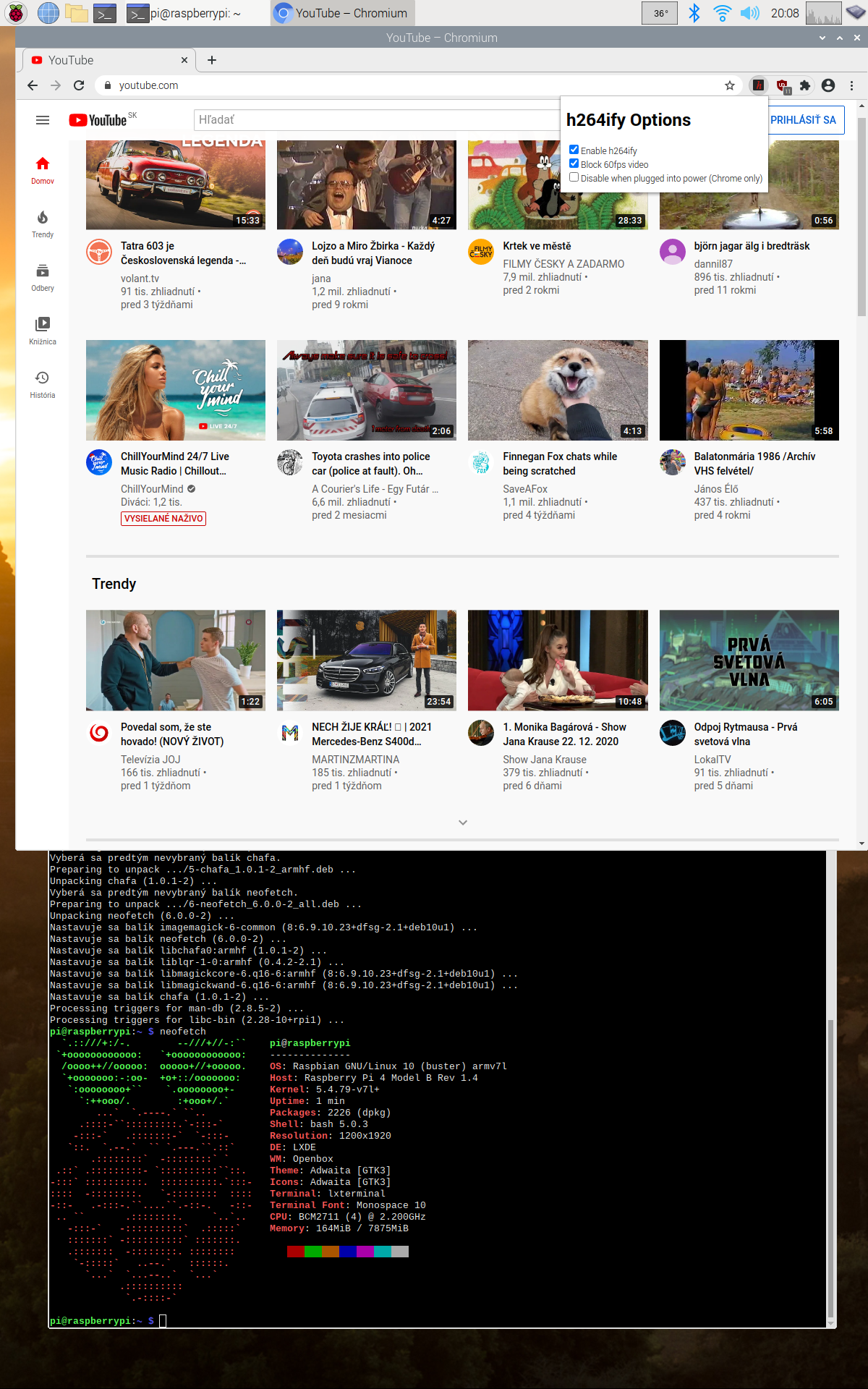Open the YouTube hamburger guide menu
This screenshot has height=1389, width=868.
coord(43,120)
